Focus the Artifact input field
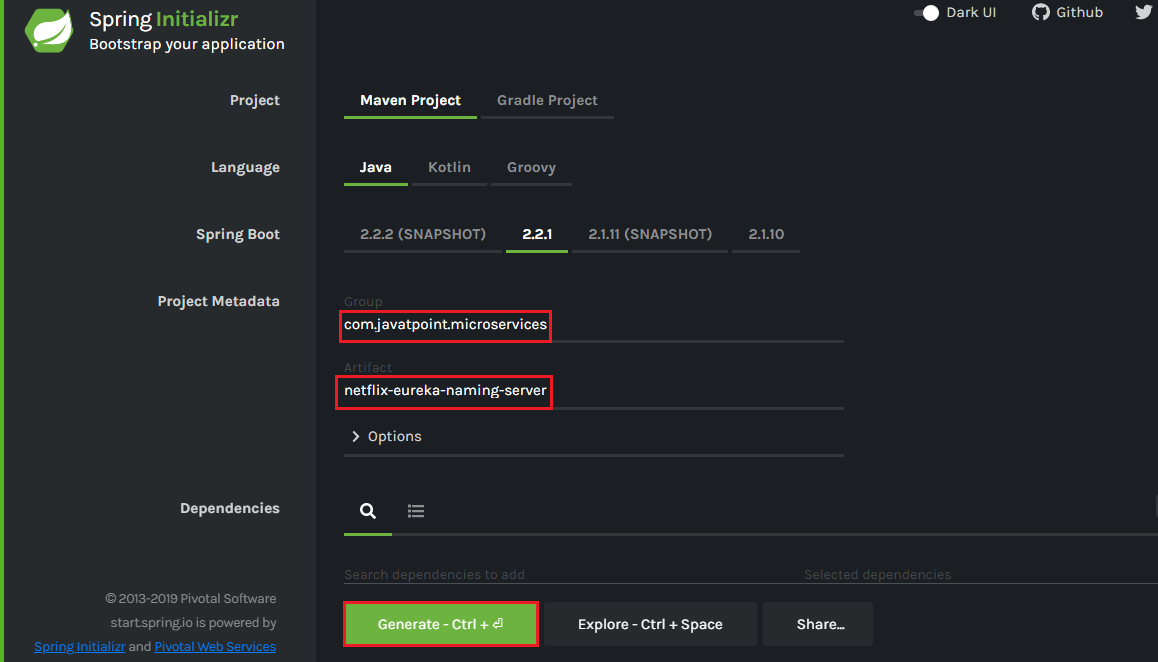Screen dimensions: 1158x662 pos(594,391)
